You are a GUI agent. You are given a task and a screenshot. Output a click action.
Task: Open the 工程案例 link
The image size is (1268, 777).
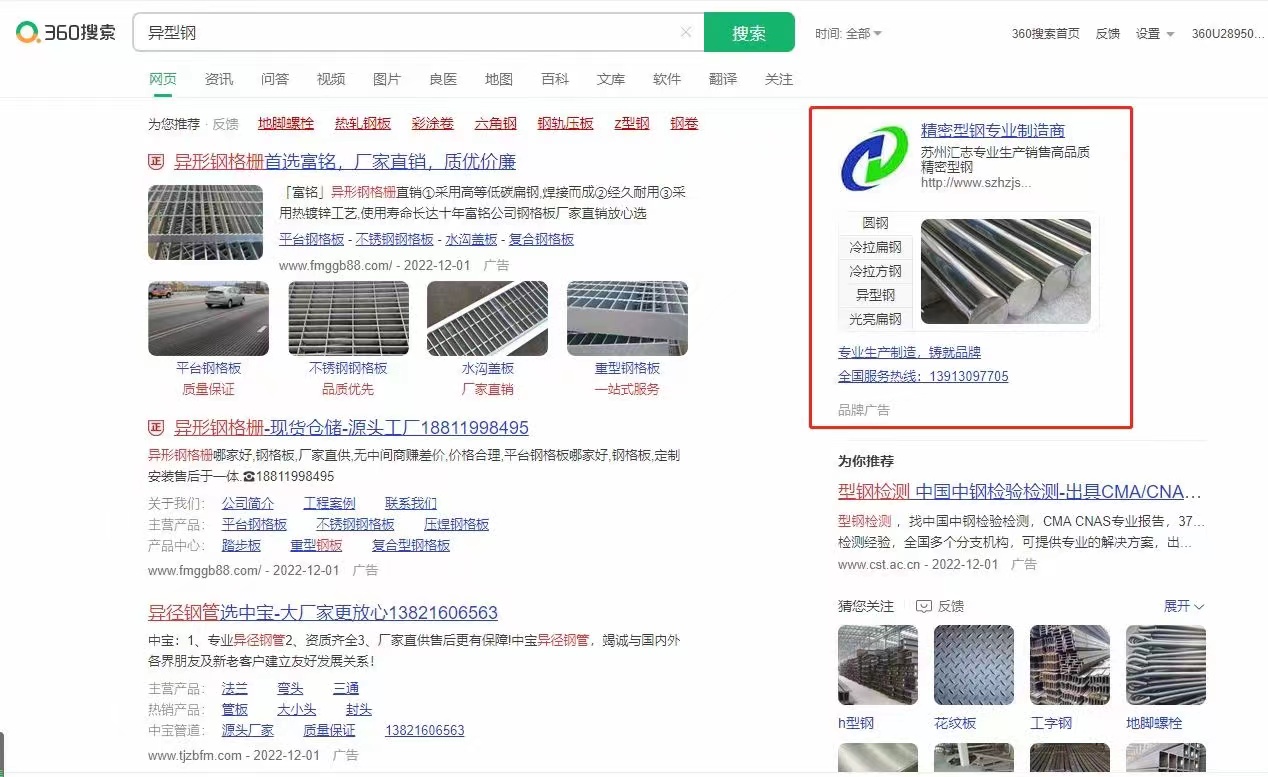click(330, 503)
